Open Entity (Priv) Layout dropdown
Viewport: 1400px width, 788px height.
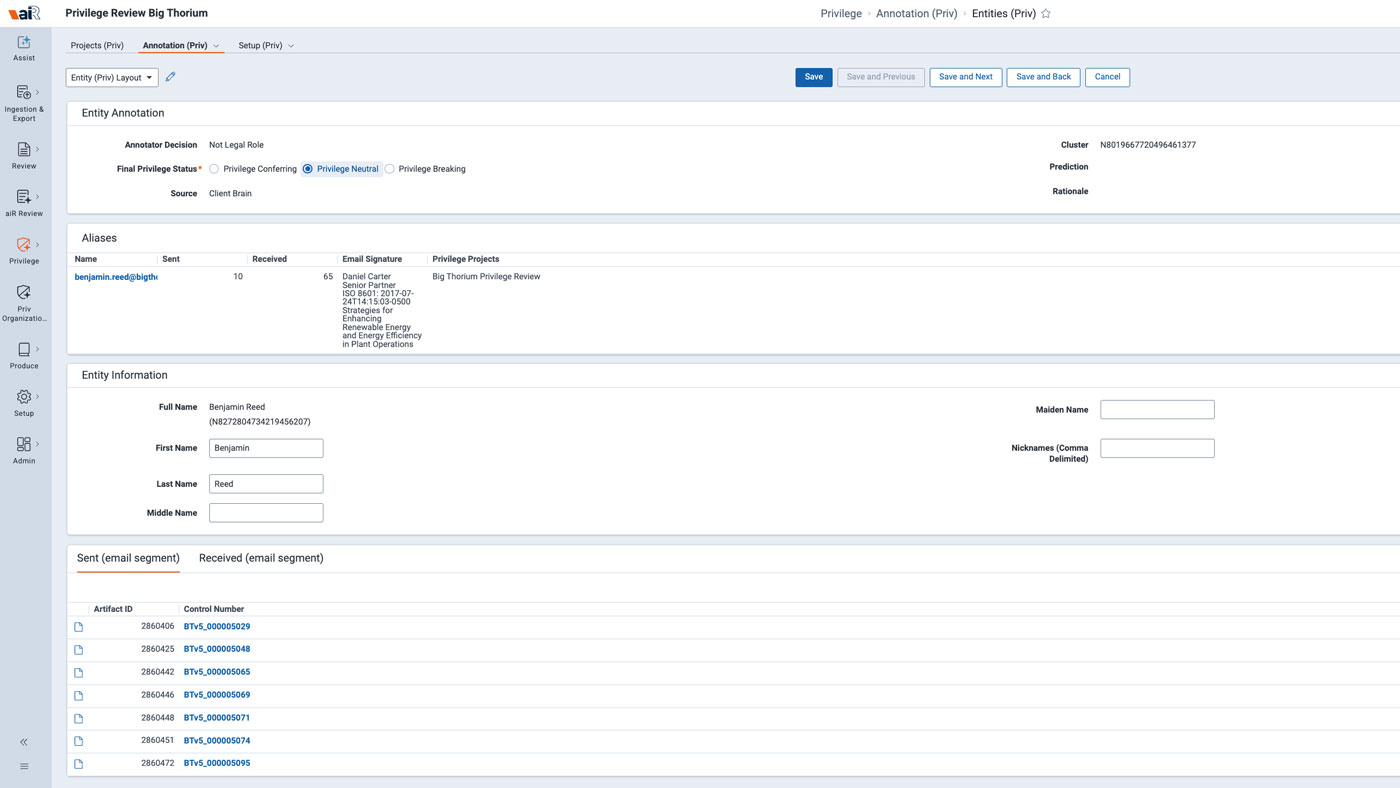click(112, 77)
